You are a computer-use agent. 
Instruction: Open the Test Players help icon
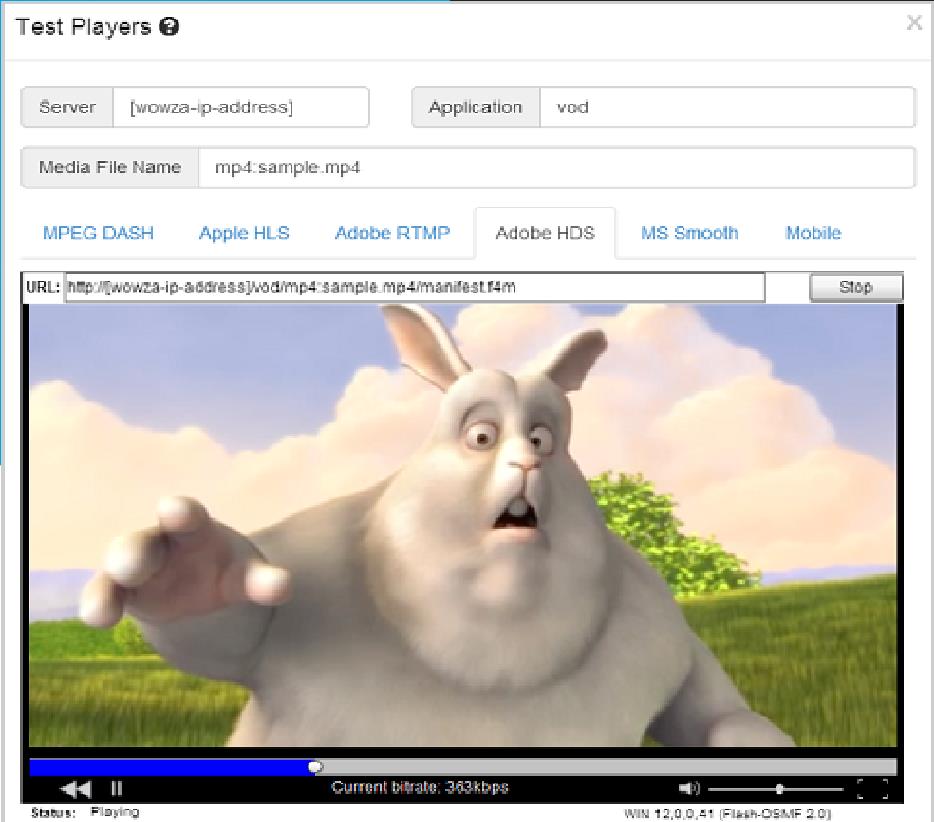[x=169, y=27]
